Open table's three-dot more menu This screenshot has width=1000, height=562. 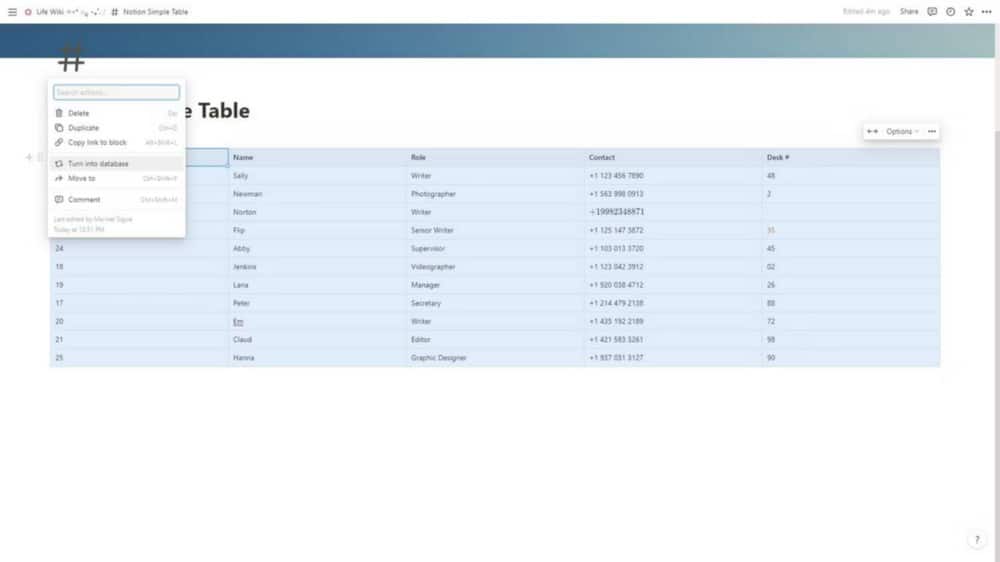[932, 131]
